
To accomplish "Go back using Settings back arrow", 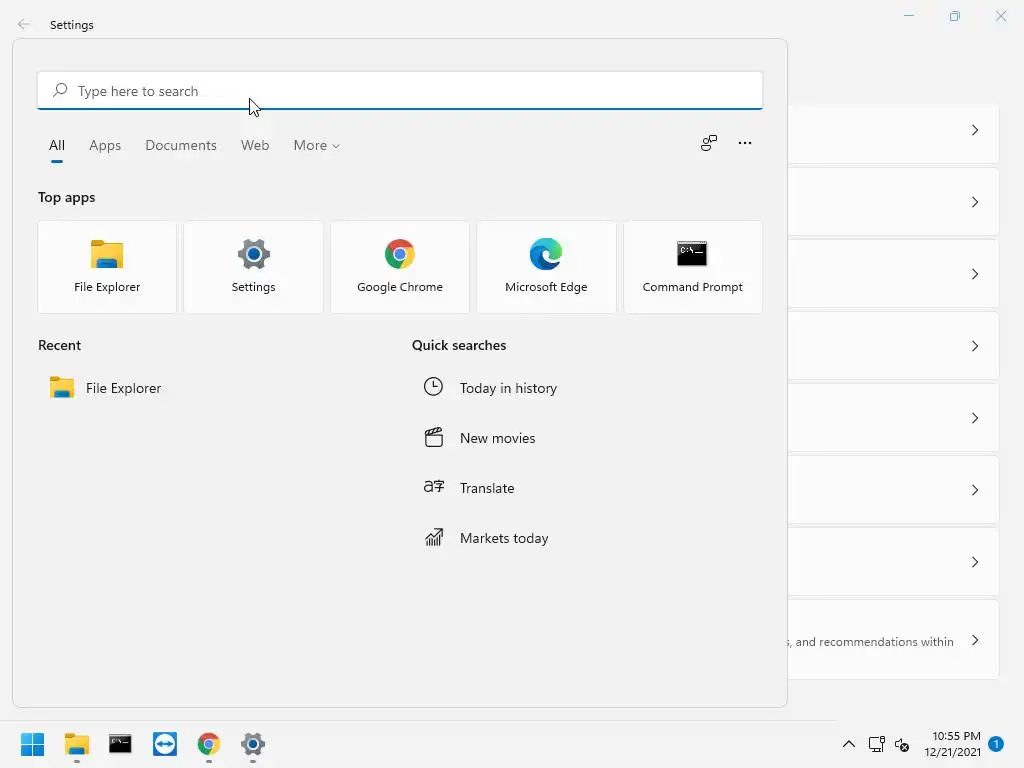I will point(24,24).
